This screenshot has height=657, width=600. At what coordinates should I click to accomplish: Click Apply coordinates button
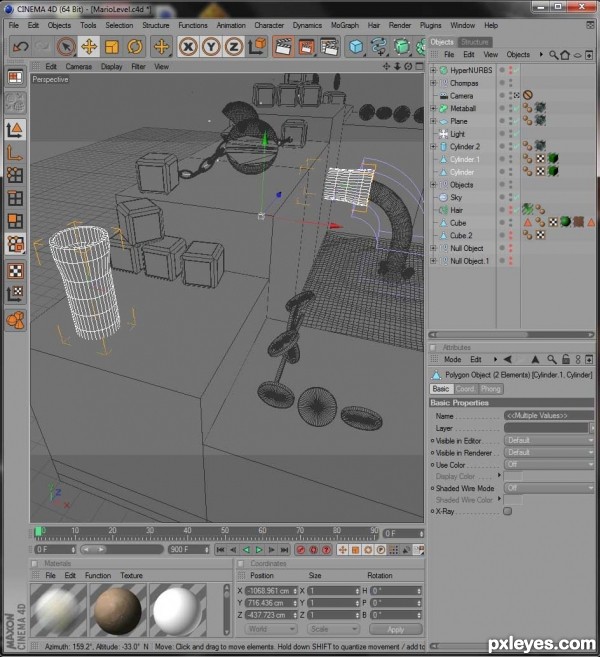click(x=396, y=629)
